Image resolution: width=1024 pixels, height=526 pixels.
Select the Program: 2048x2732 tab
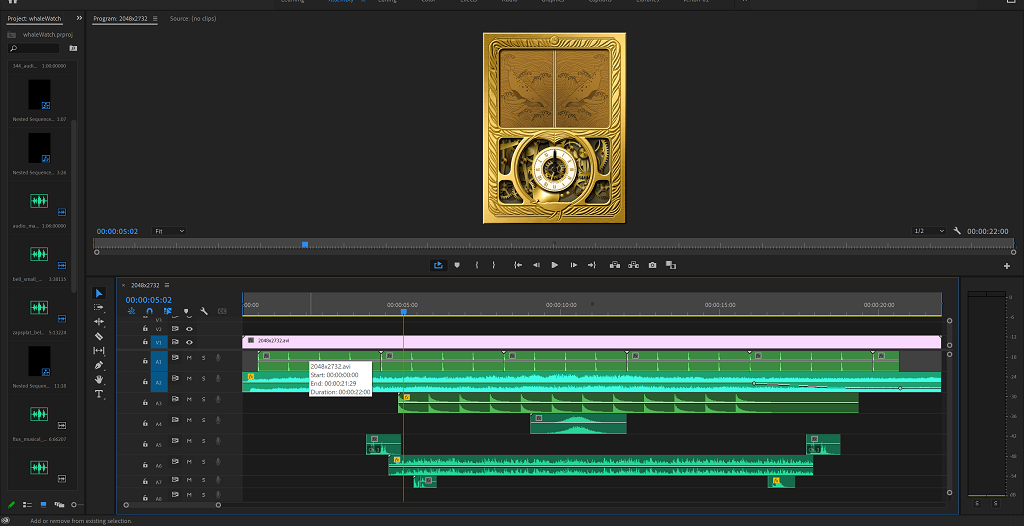click(121, 19)
